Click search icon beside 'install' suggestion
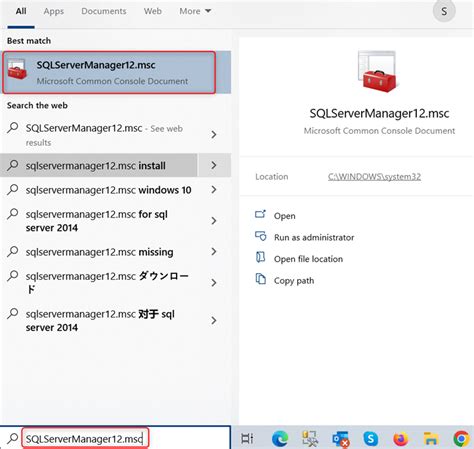Screen dimensions: 474x449 tap(13, 165)
